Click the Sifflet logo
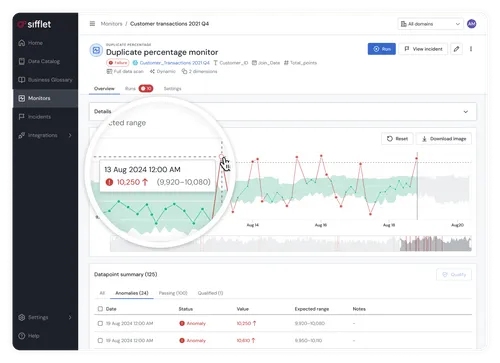Viewport: 500px width, 363px height. (x=34, y=24)
